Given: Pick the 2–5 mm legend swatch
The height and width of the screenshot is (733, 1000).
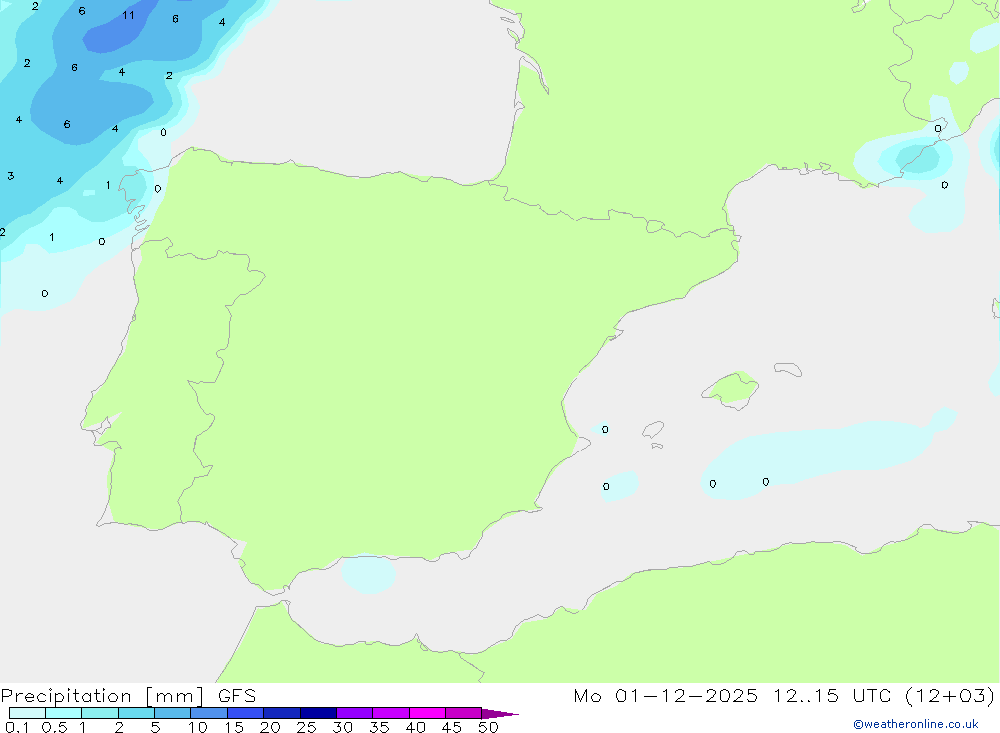Looking at the screenshot, I should 136,713.
